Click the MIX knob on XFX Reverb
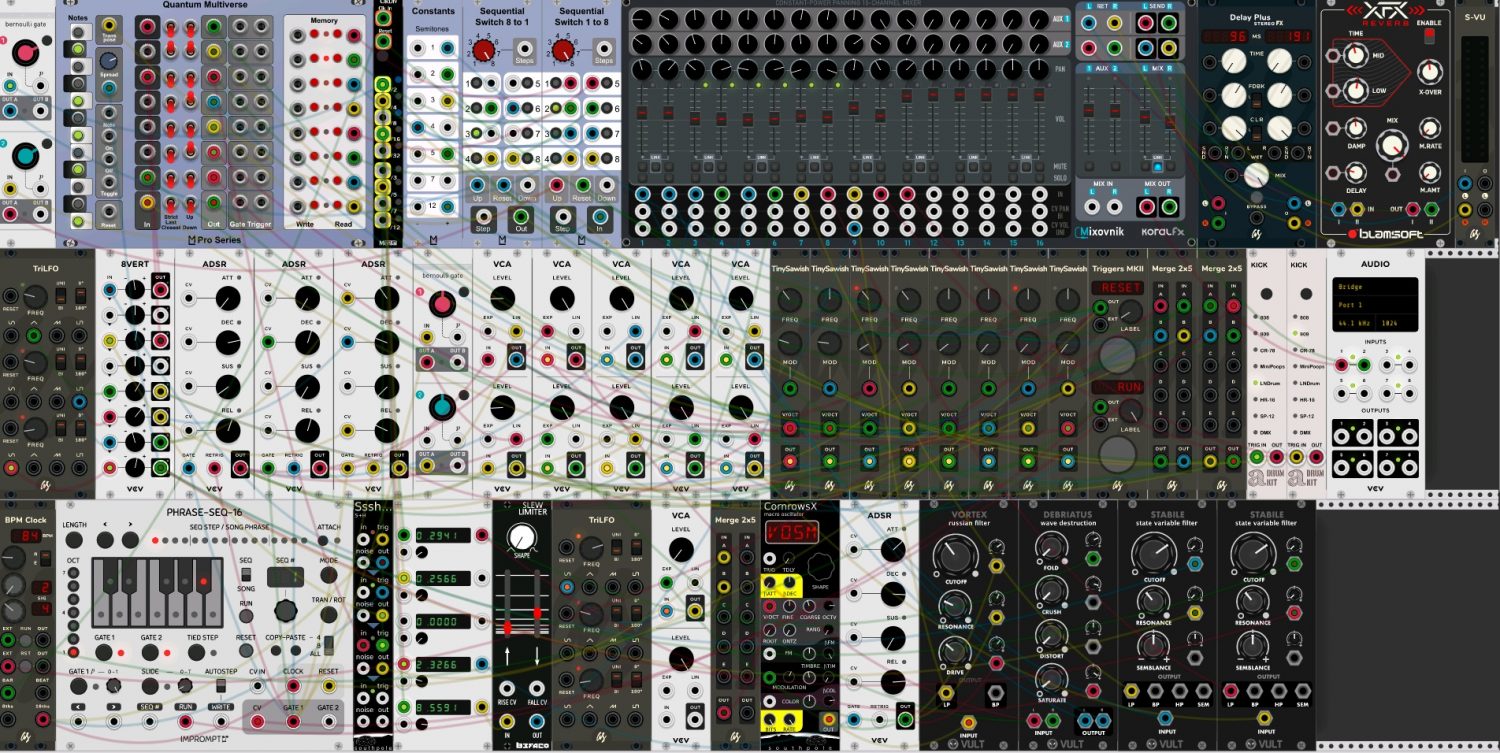 click(1392, 146)
